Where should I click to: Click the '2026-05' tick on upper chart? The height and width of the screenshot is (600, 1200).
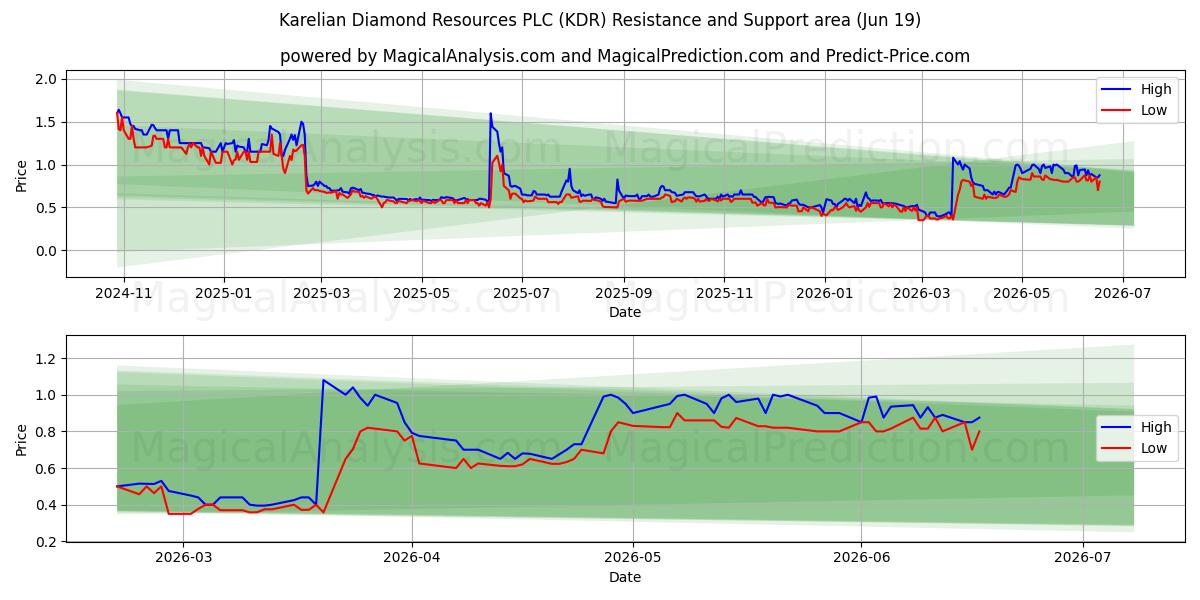pos(1021,295)
